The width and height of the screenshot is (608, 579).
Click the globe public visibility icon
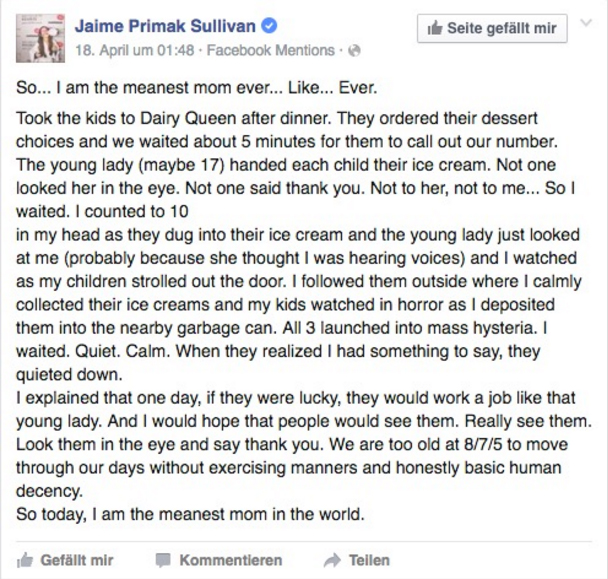click(354, 51)
